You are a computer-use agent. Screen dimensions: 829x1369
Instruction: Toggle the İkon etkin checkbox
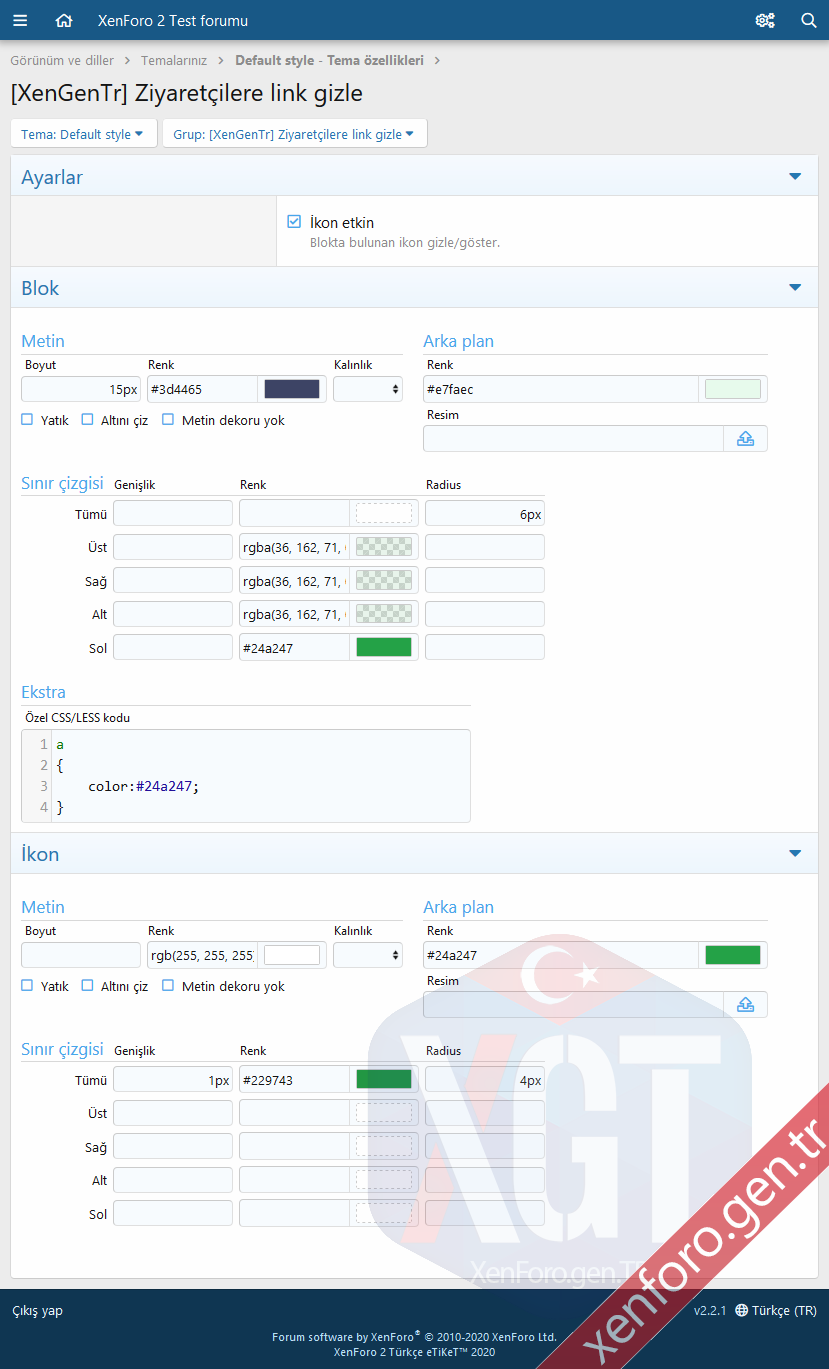point(294,222)
